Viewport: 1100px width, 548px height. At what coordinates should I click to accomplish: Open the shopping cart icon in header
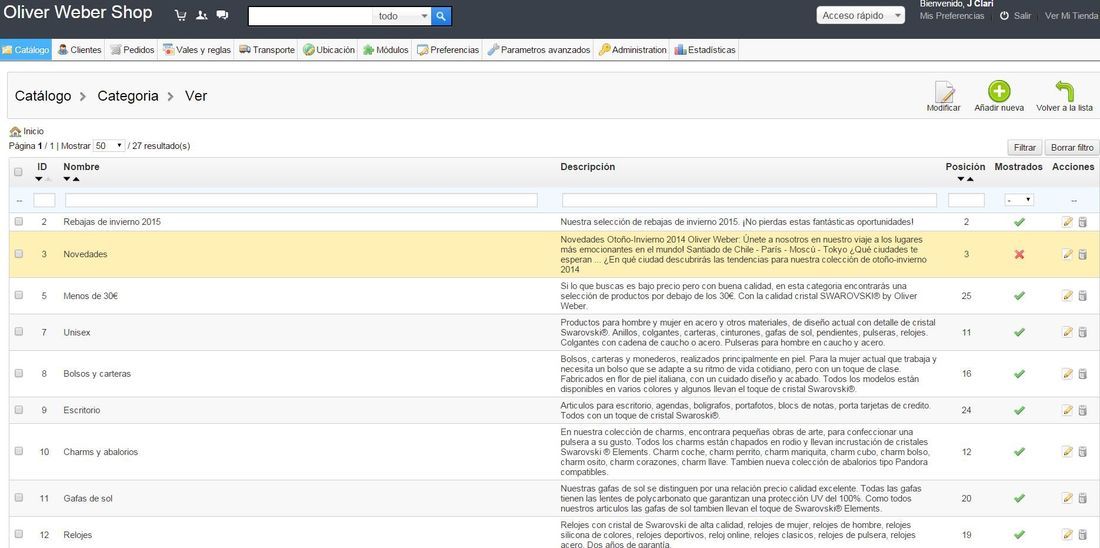tap(180, 15)
